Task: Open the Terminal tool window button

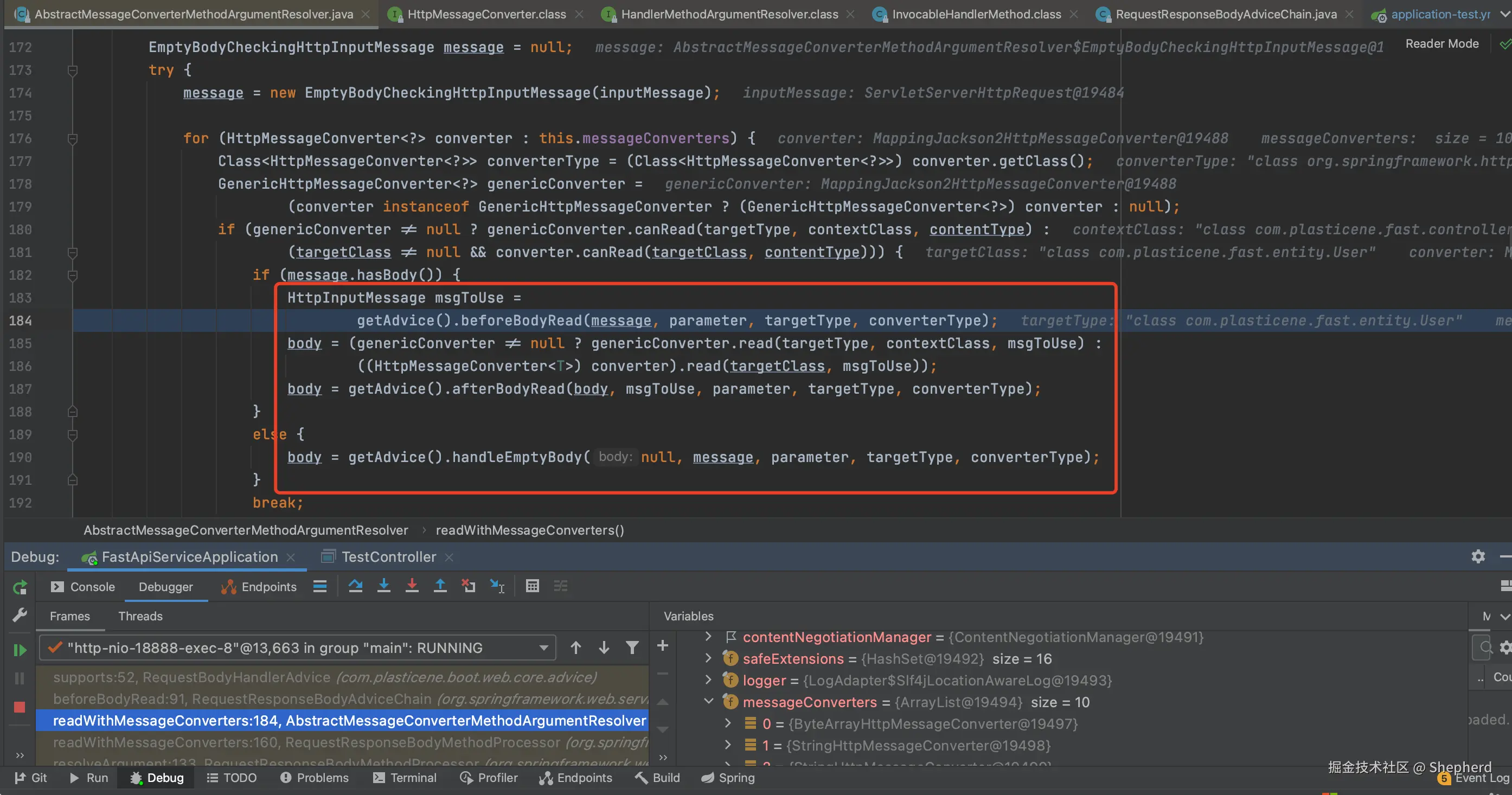Action: pos(405,778)
